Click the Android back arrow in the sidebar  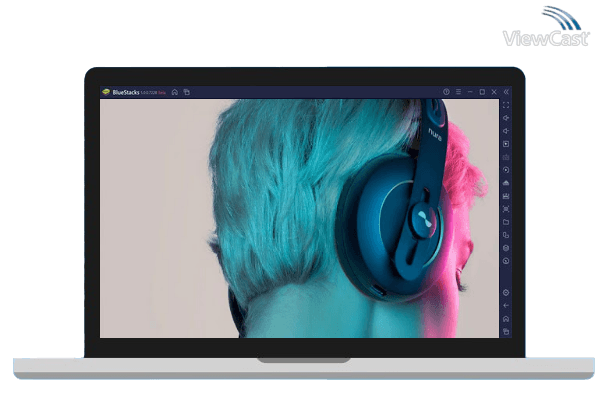pyautogui.click(x=506, y=305)
